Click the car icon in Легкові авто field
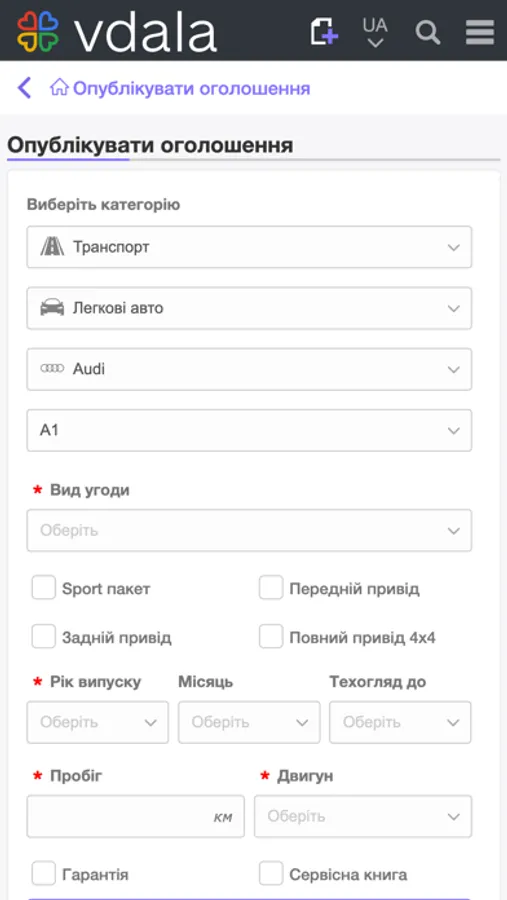The image size is (507, 900). click(x=52, y=308)
